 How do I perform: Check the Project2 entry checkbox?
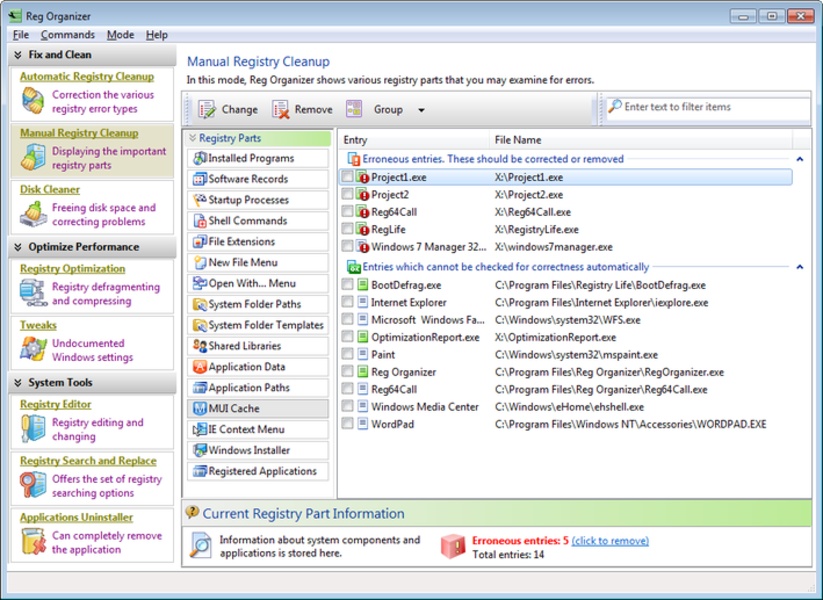pos(347,194)
